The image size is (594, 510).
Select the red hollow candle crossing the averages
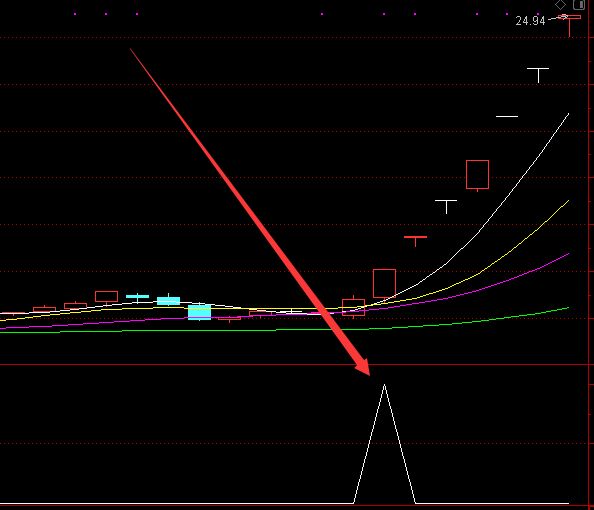point(353,307)
